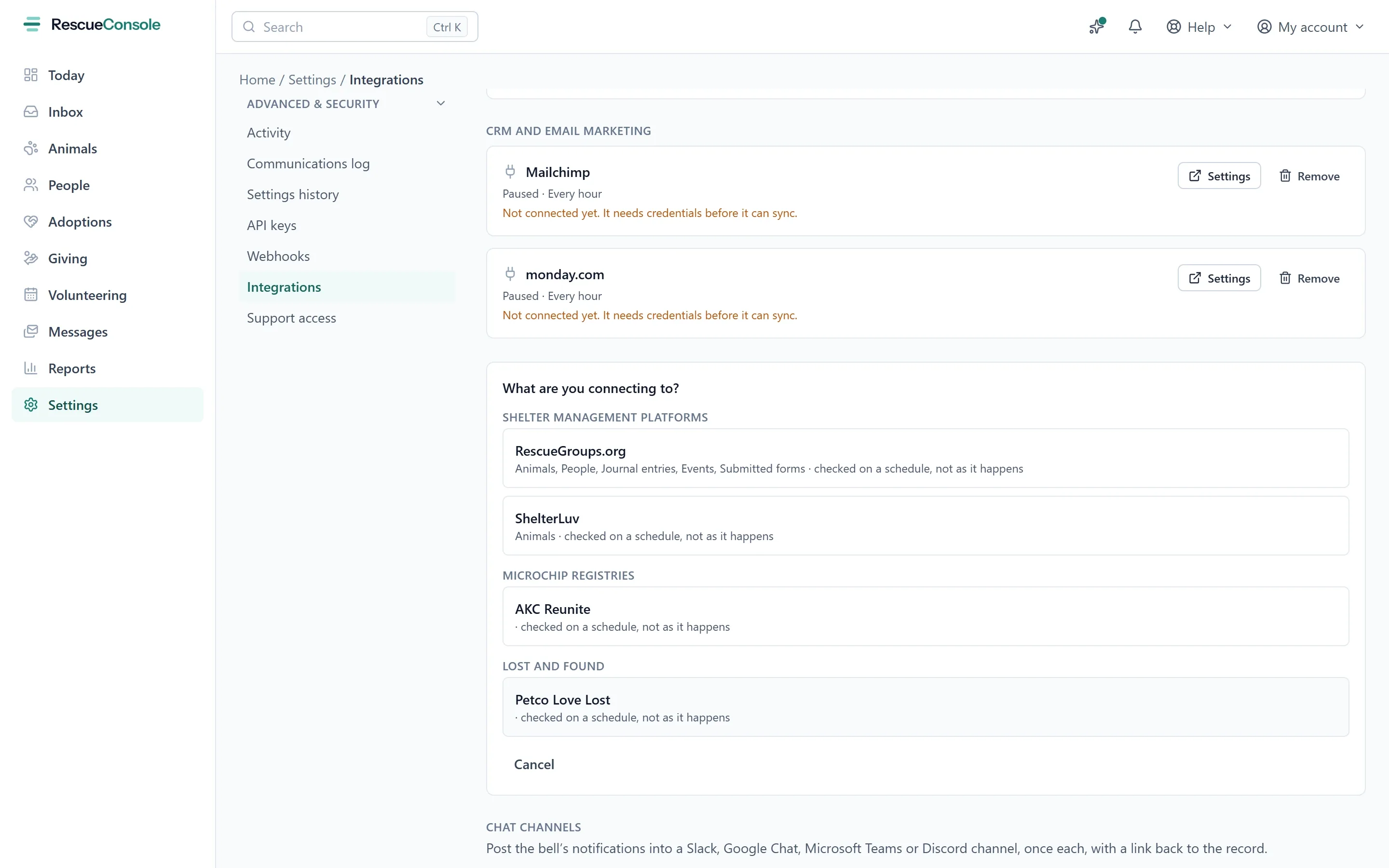Image resolution: width=1389 pixels, height=868 pixels.
Task: Choose RescueGroups.org as the platform
Action: pos(925,458)
